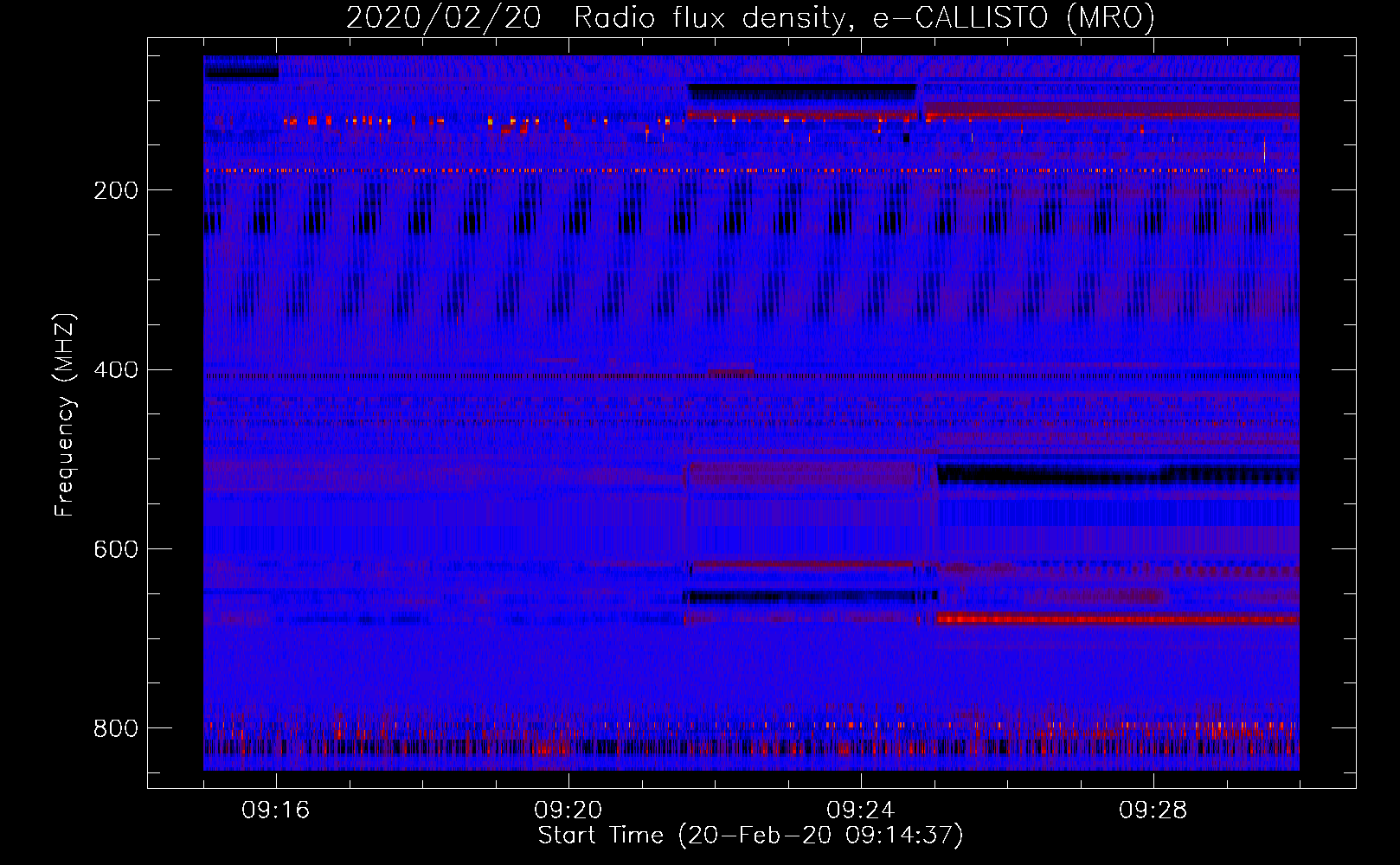Click the 200 frequency tick label
This screenshot has width=1400, height=865.
(116, 190)
